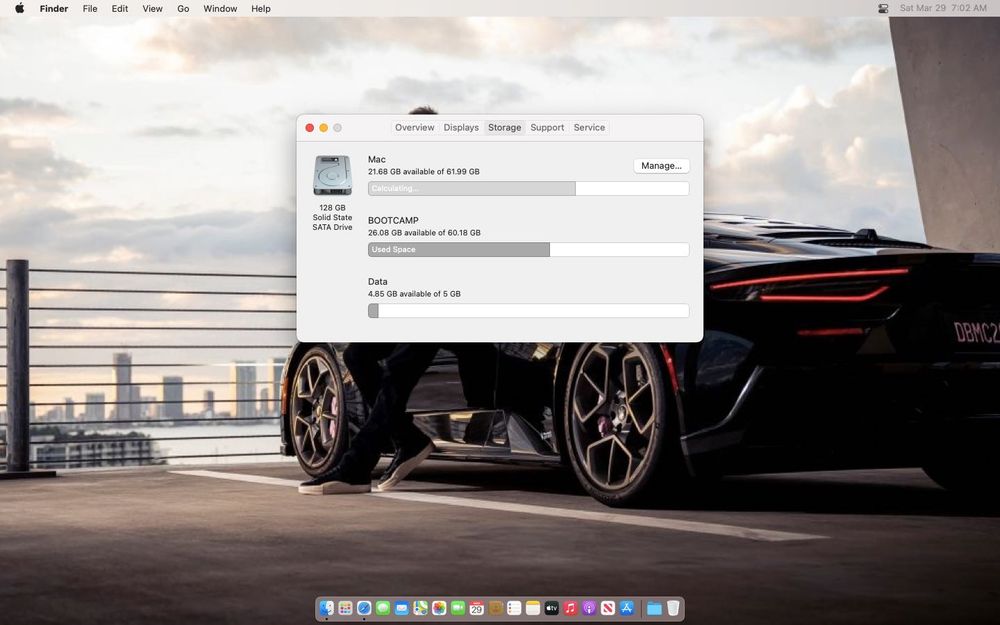Click the Manage... button
1000x625 pixels.
tap(661, 166)
